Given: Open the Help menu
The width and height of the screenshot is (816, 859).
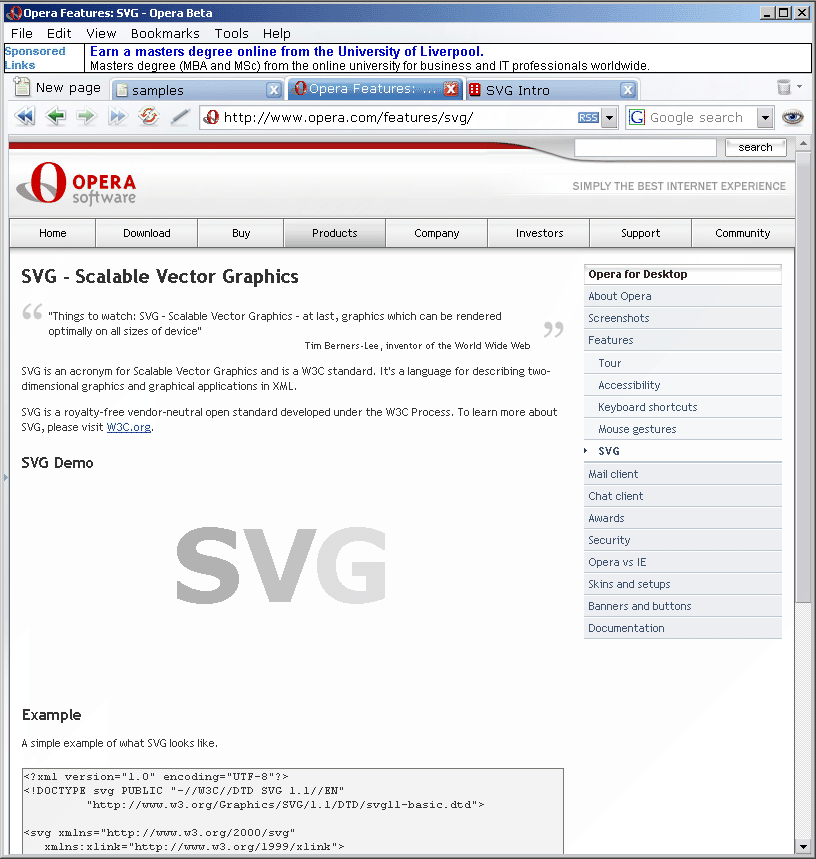Looking at the screenshot, I should click(x=277, y=33).
